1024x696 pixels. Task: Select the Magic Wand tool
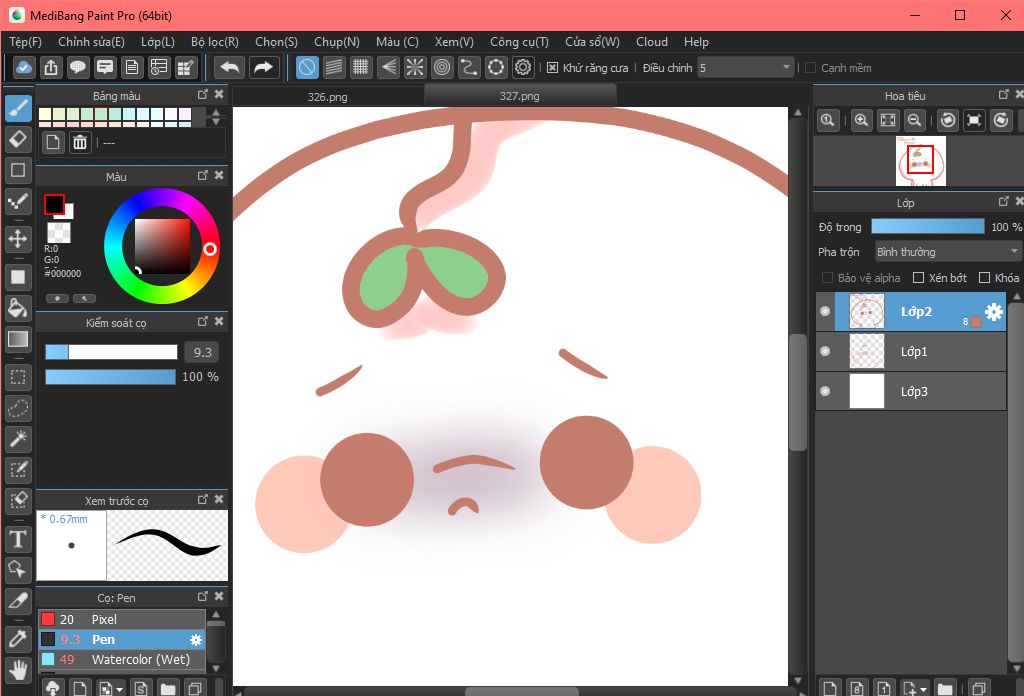click(18, 439)
